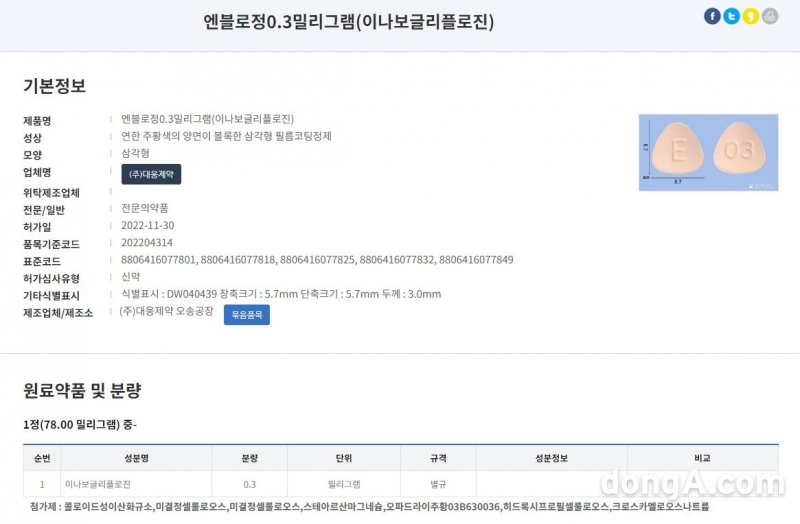Click the 비고 column header
This screenshot has width=800, height=524.
tap(702, 458)
